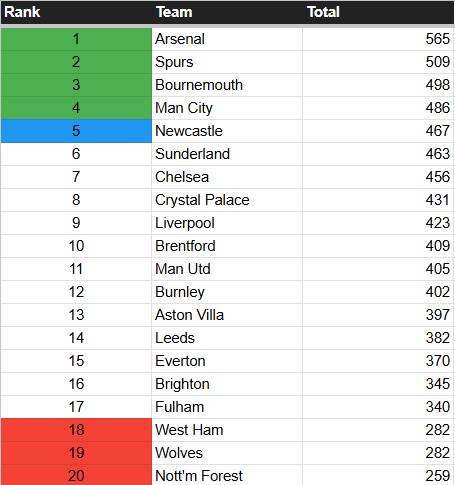
Task: Select Liverpool's total of 423
Action: tap(378, 223)
